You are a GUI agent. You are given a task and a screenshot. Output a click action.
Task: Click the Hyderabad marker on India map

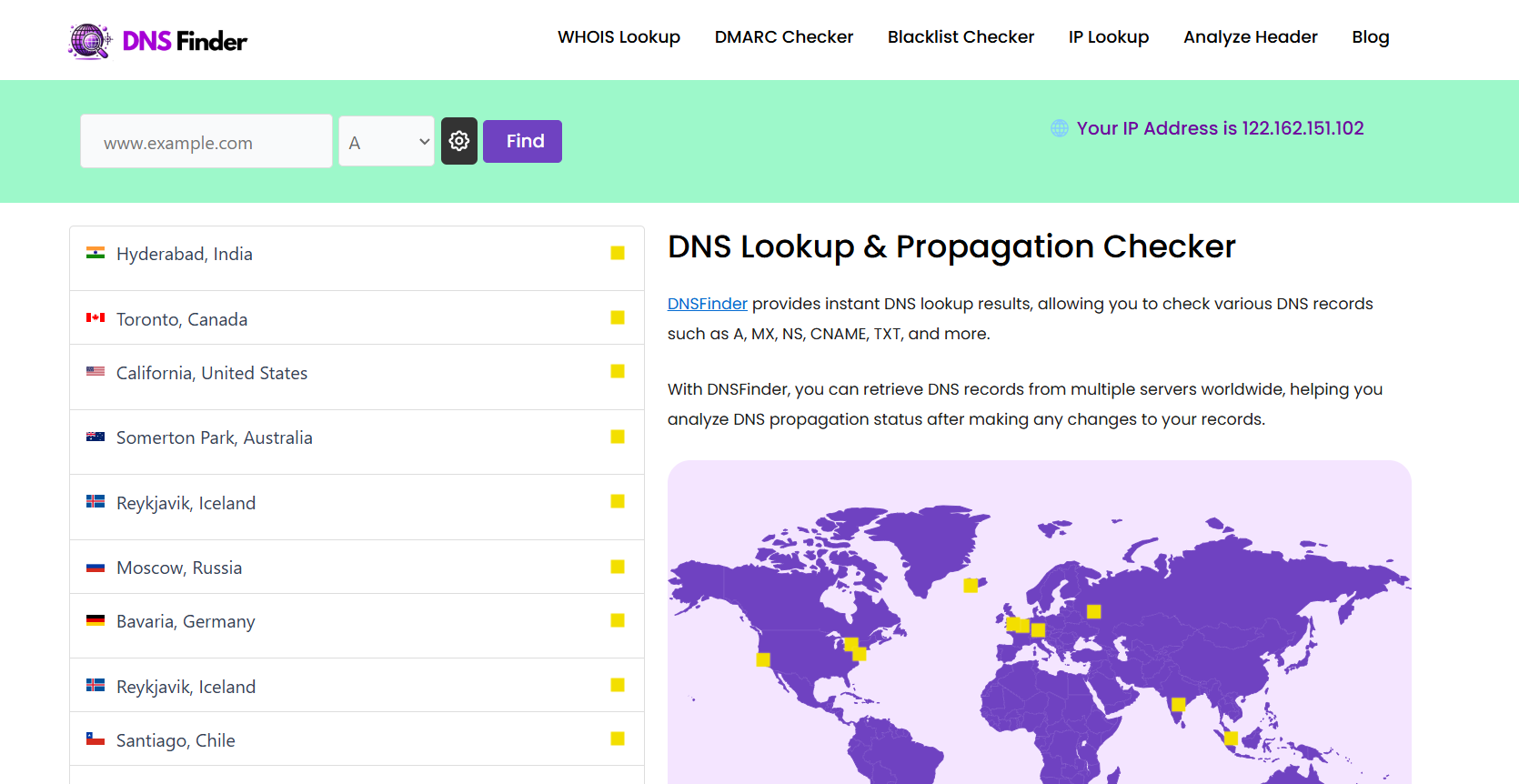click(x=1178, y=704)
